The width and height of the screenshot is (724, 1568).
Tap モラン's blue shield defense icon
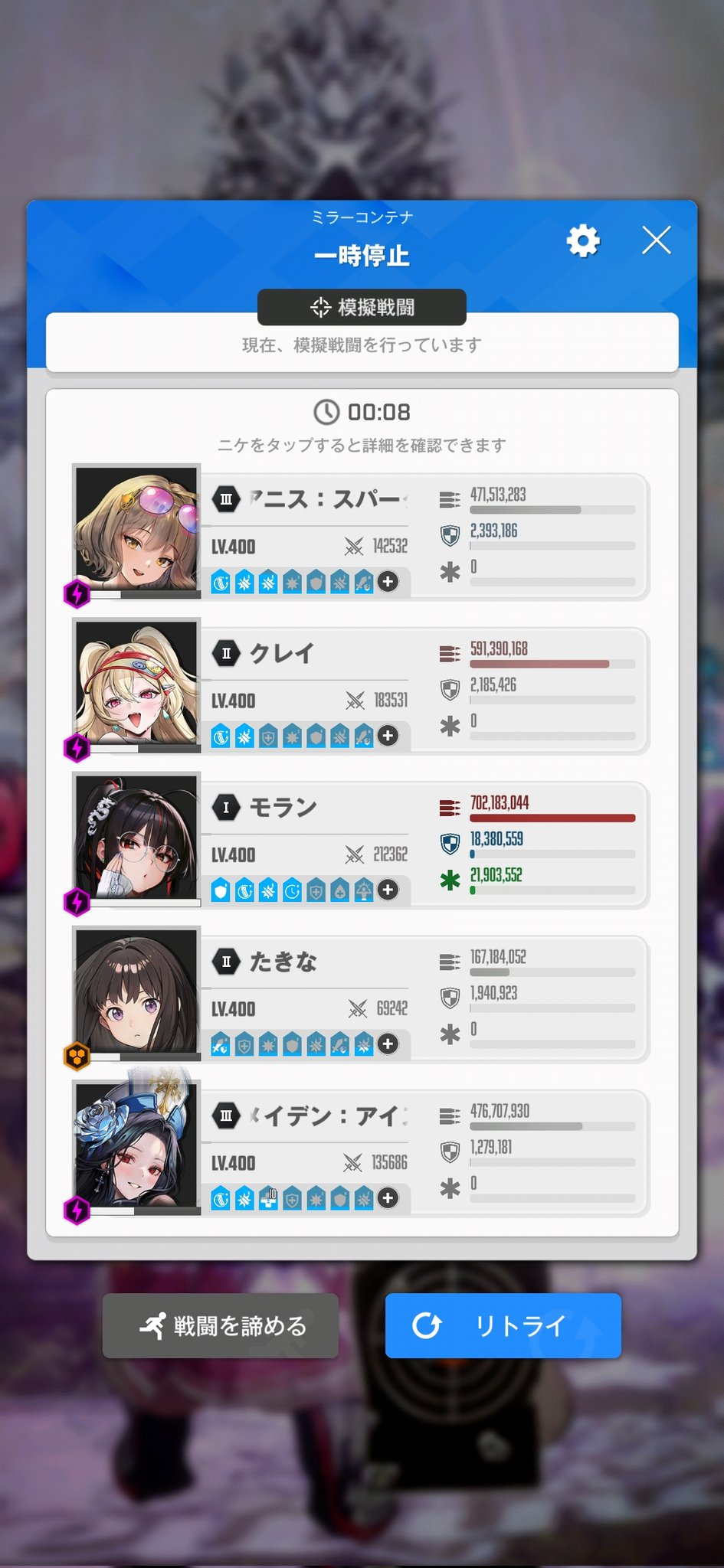pos(450,844)
